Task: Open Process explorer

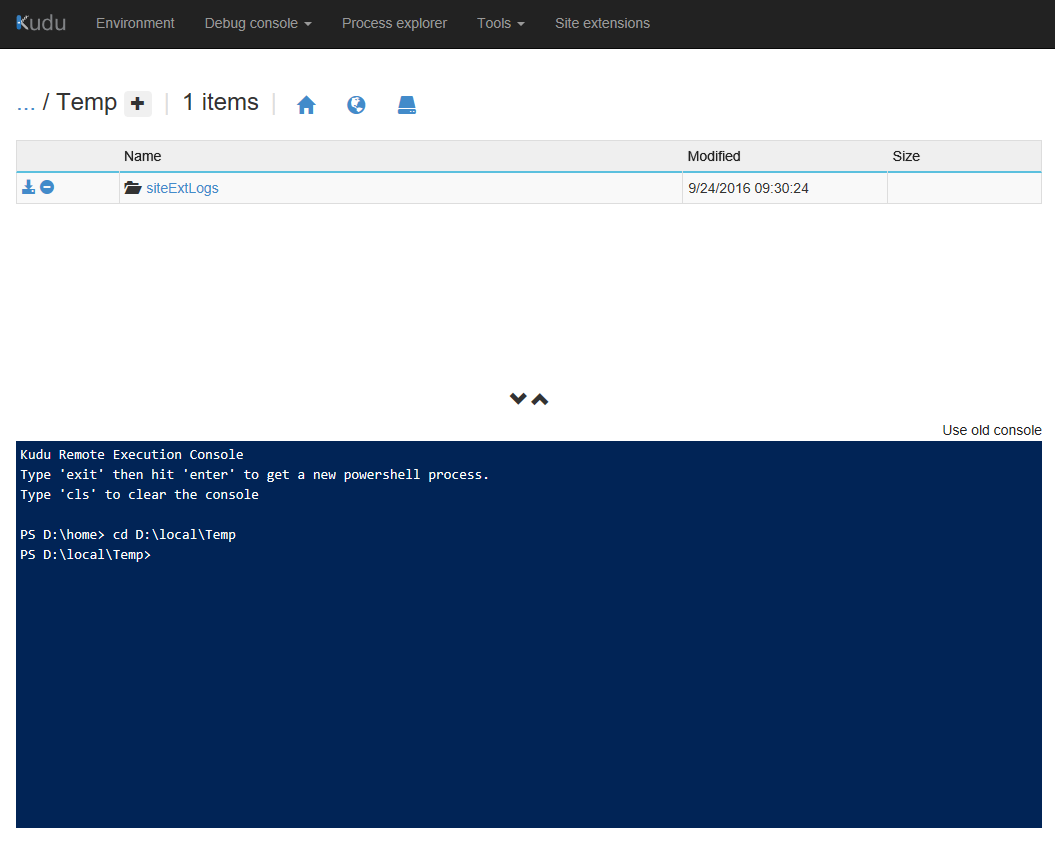Action: [x=394, y=23]
